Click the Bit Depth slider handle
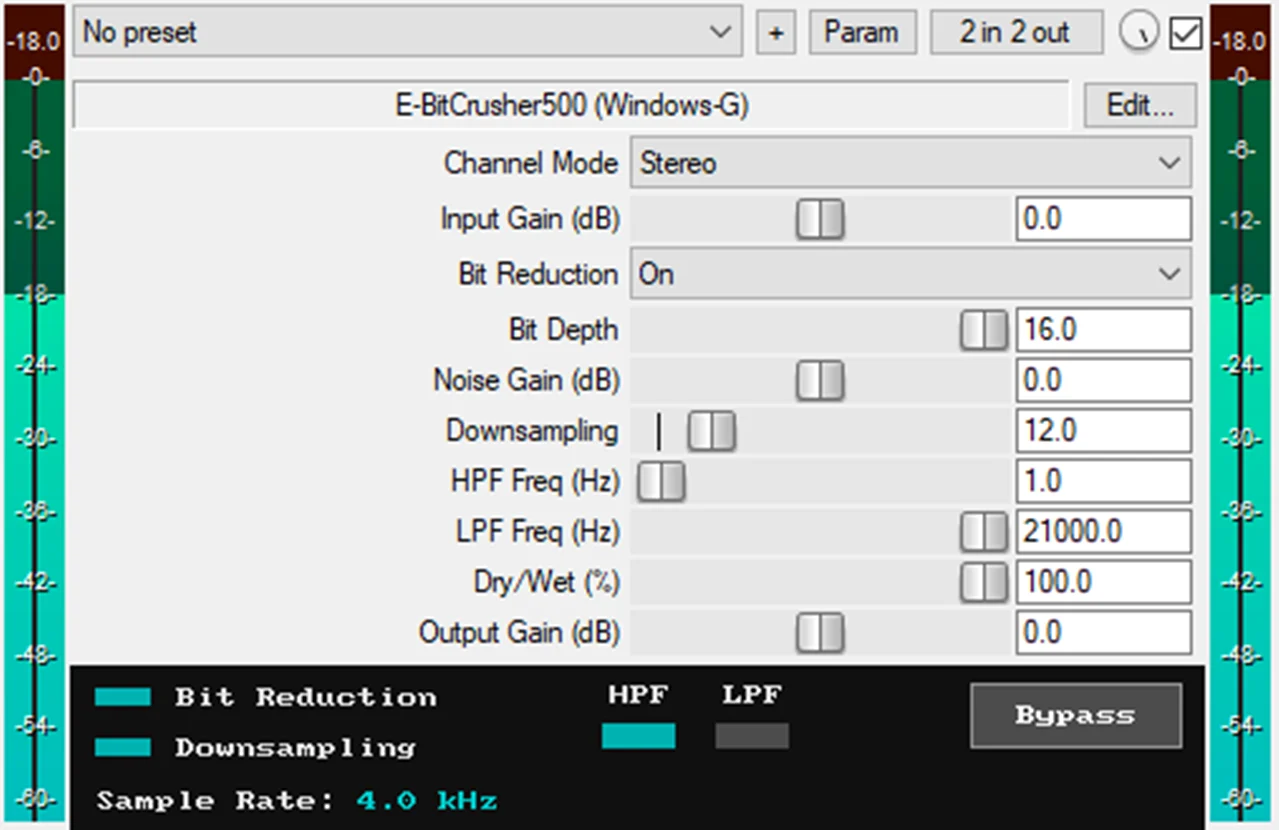 [x=984, y=330]
